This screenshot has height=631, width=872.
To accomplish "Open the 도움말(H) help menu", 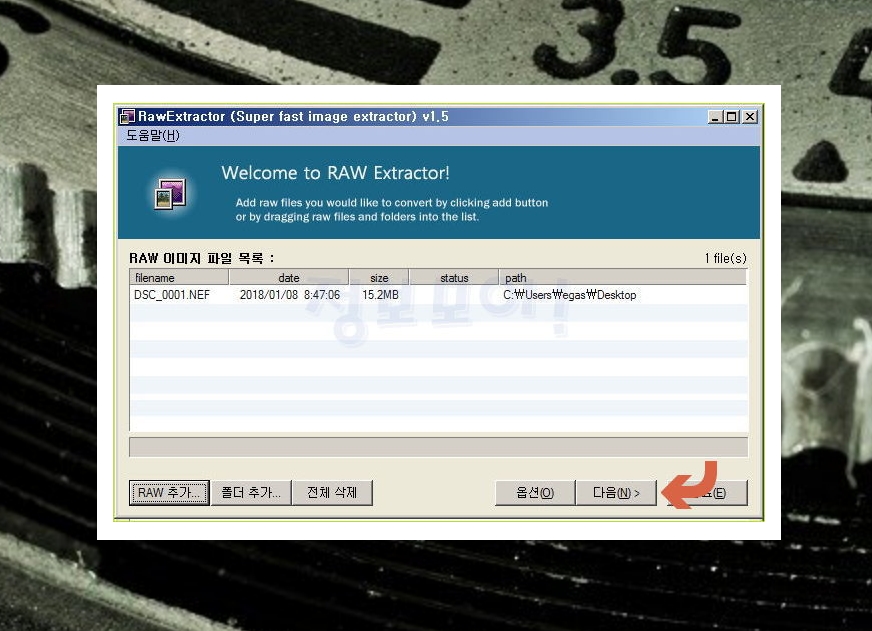I will coord(152,136).
